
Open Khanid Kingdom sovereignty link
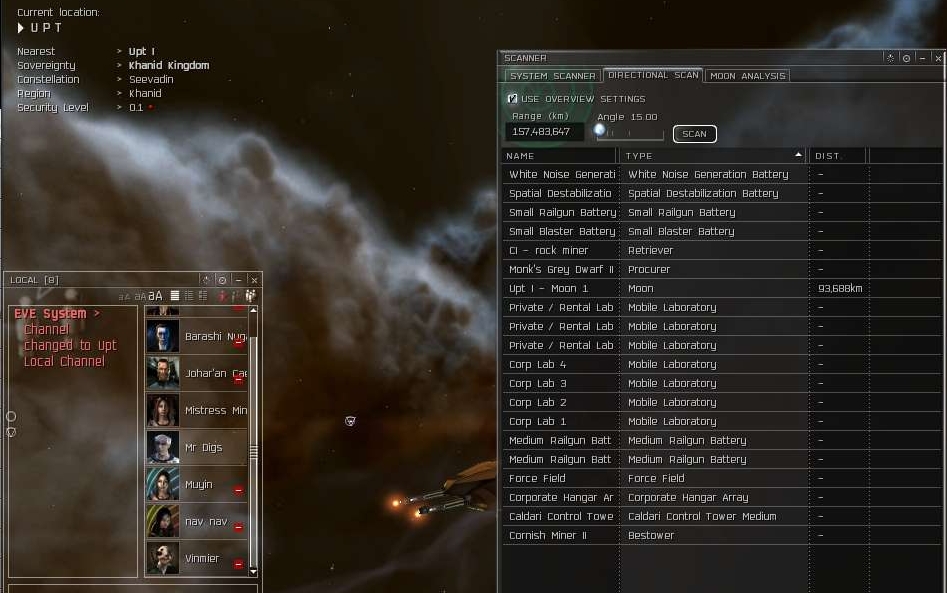coord(169,65)
